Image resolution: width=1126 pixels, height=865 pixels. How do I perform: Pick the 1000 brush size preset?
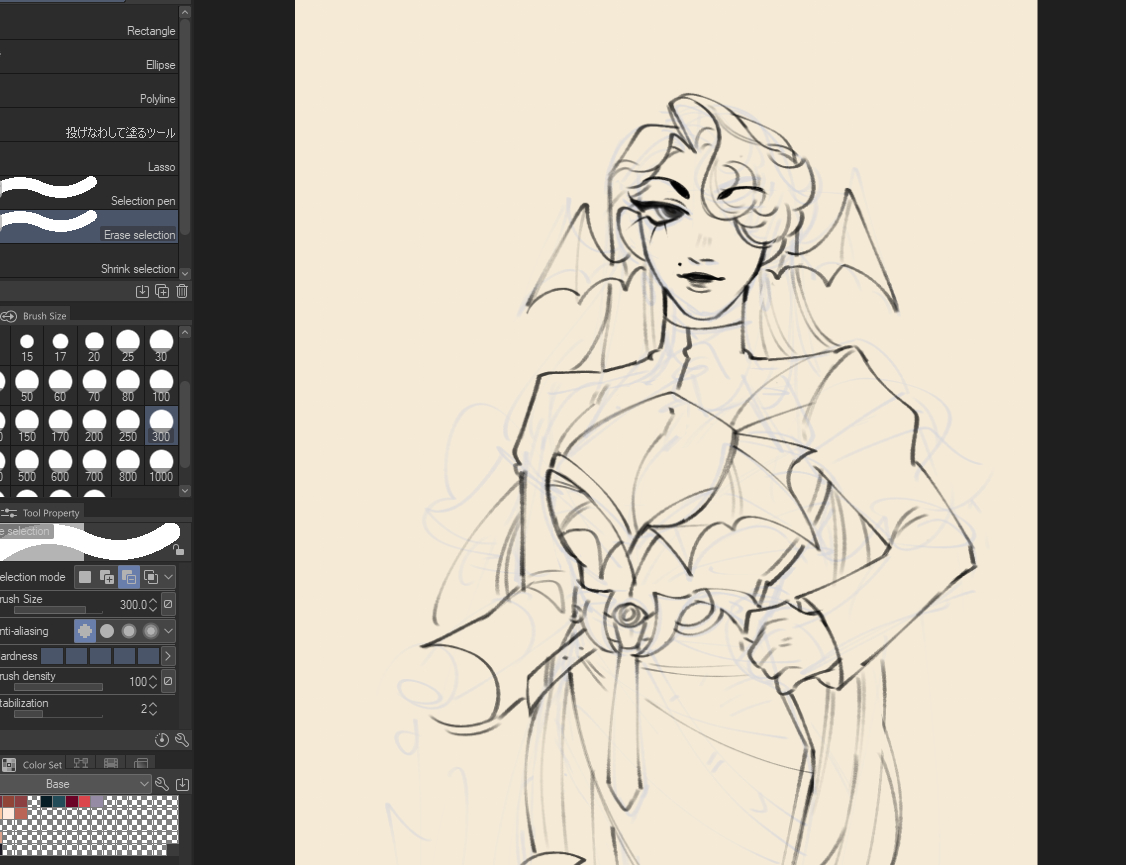(x=161, y=465)
